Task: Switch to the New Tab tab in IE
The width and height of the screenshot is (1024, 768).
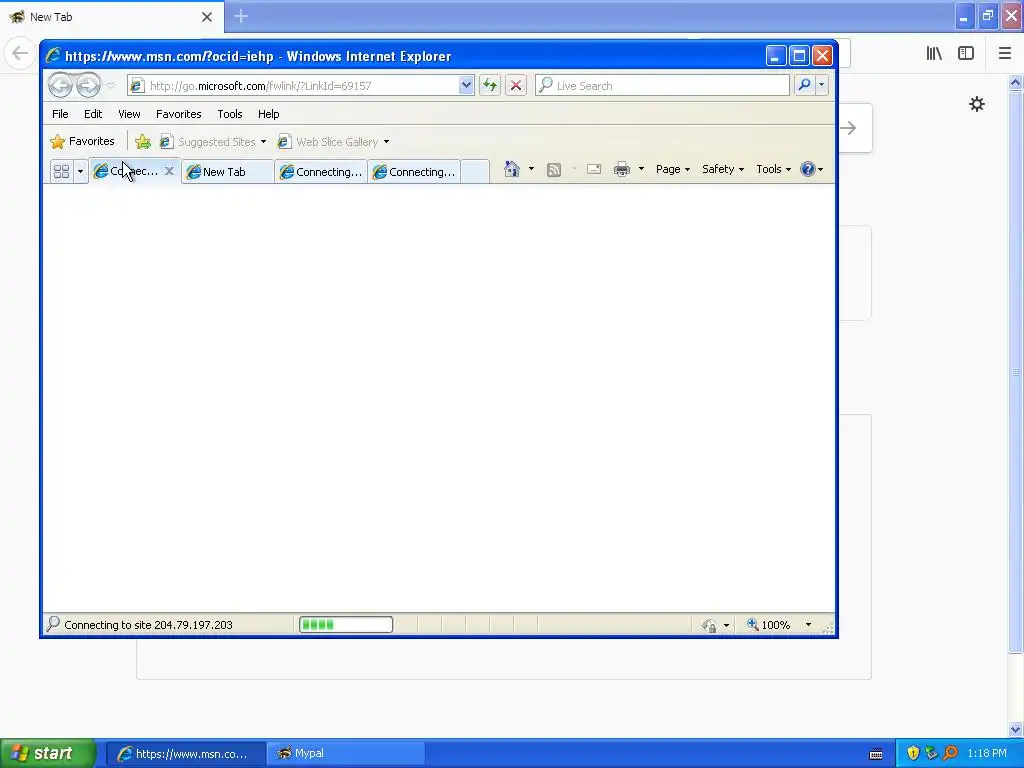Action: coord(227,172)
